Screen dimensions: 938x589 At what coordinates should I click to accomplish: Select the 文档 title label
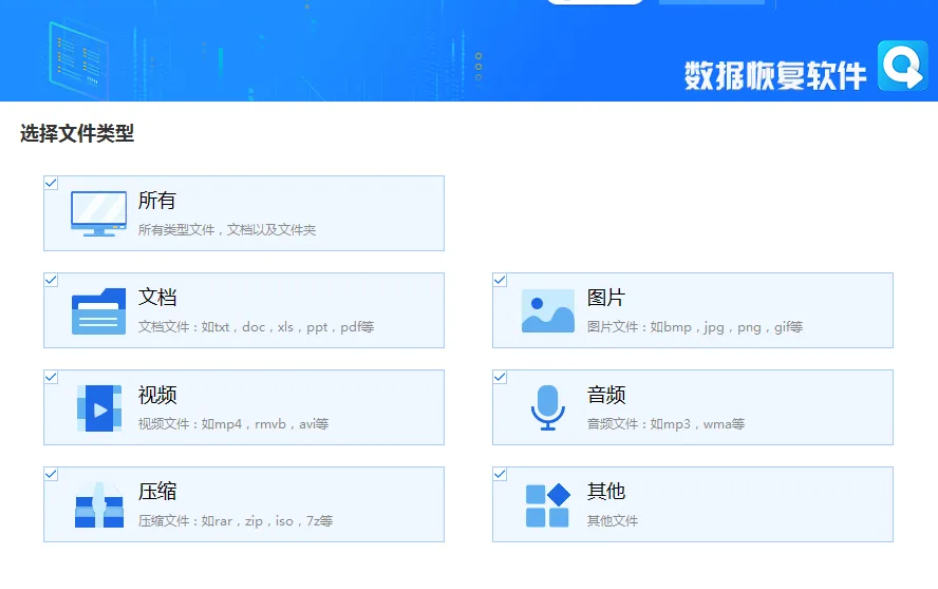coord(157,298)
